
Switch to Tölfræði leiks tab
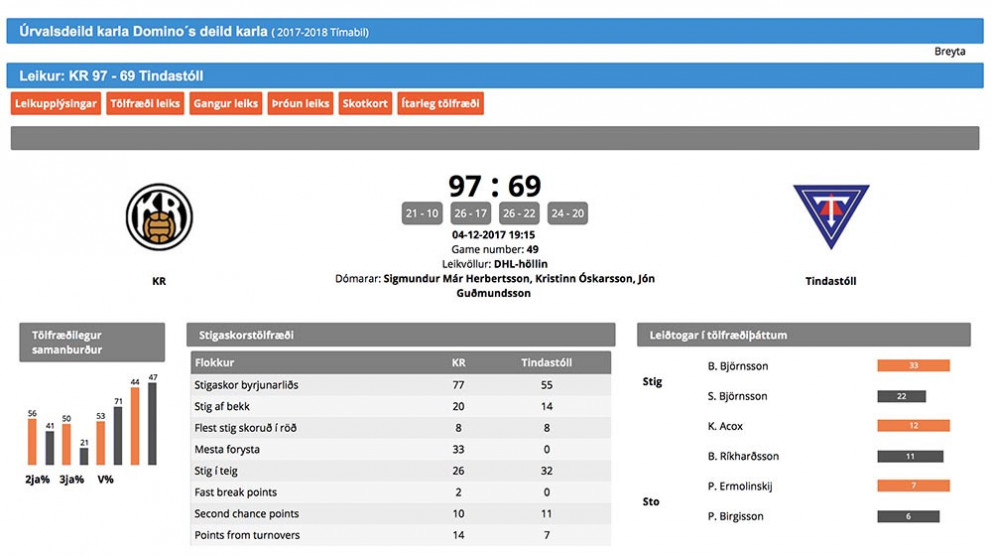click(145, 104)
